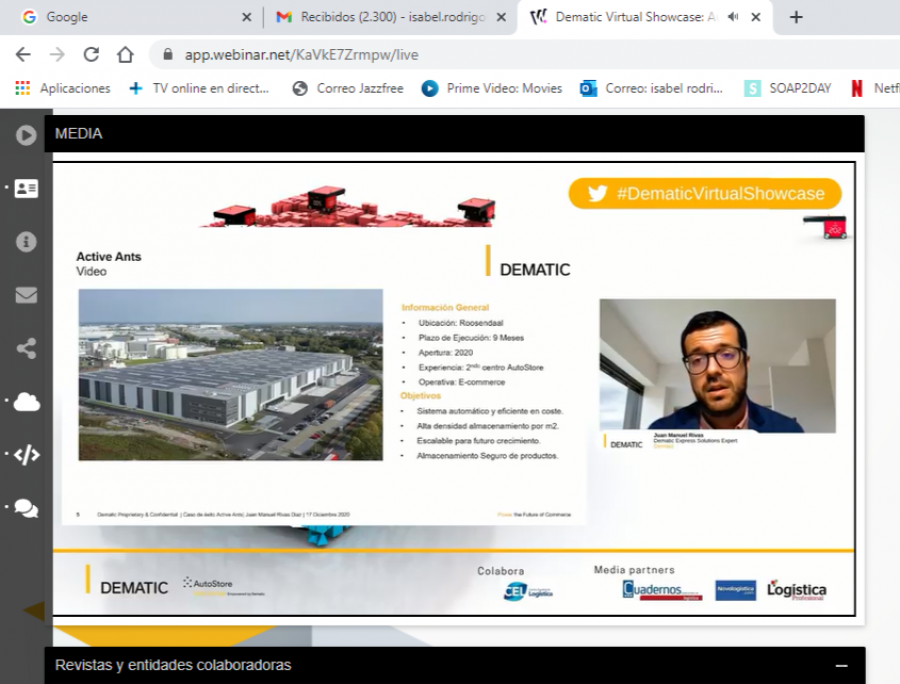Click the 'Sistema automático y eficiente en coste' bullet
The width and height of the screenshot is (900, 684).
coord(490,411)
